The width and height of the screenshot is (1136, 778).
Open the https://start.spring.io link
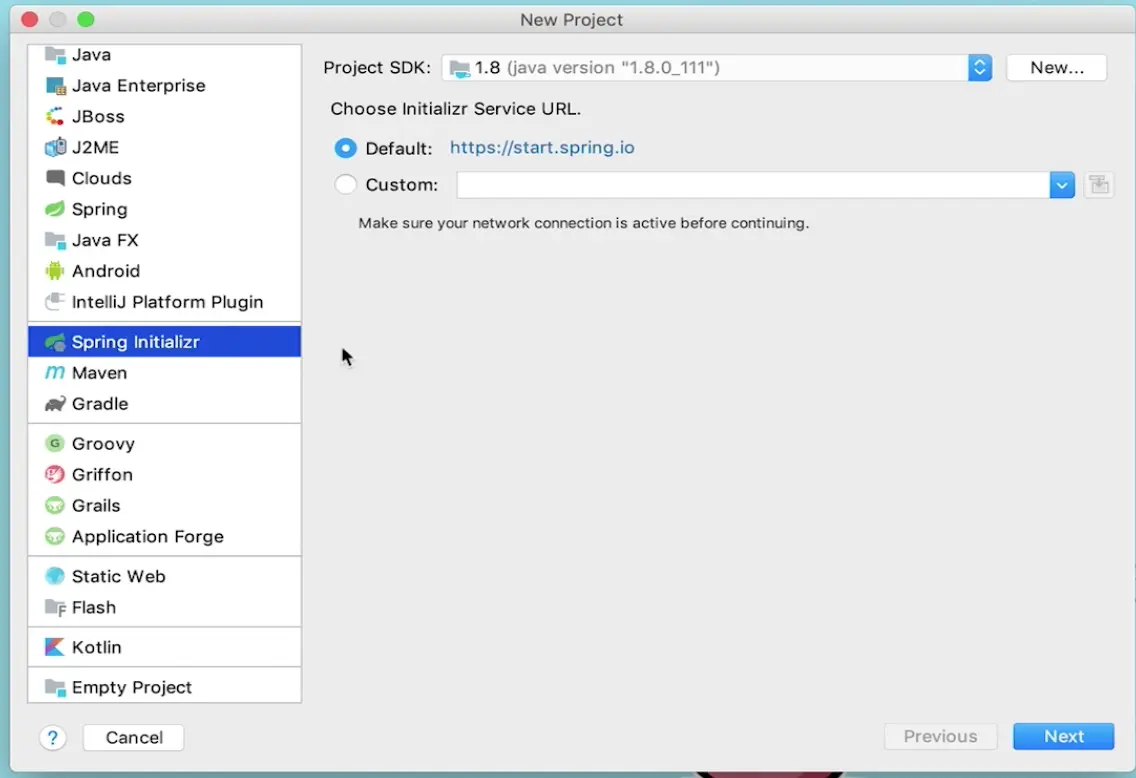point(542,148)
